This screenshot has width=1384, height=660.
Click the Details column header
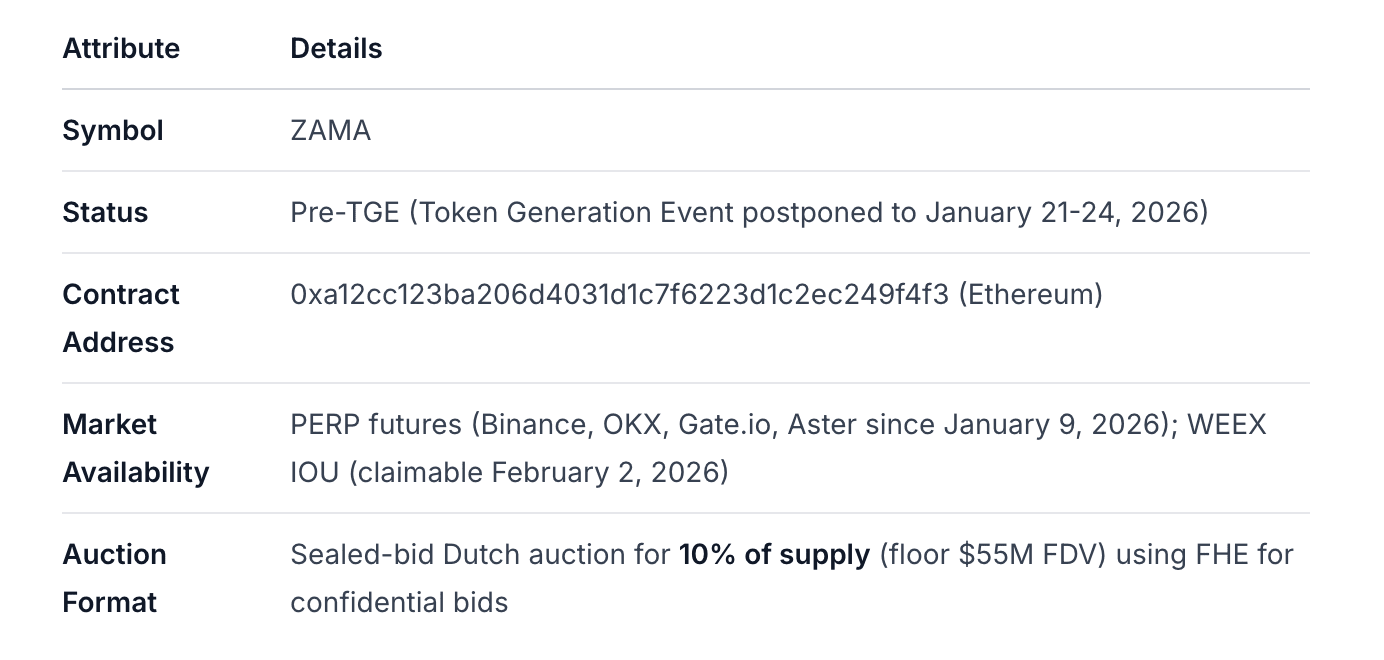pyautogui.click(x=336, y=48)
